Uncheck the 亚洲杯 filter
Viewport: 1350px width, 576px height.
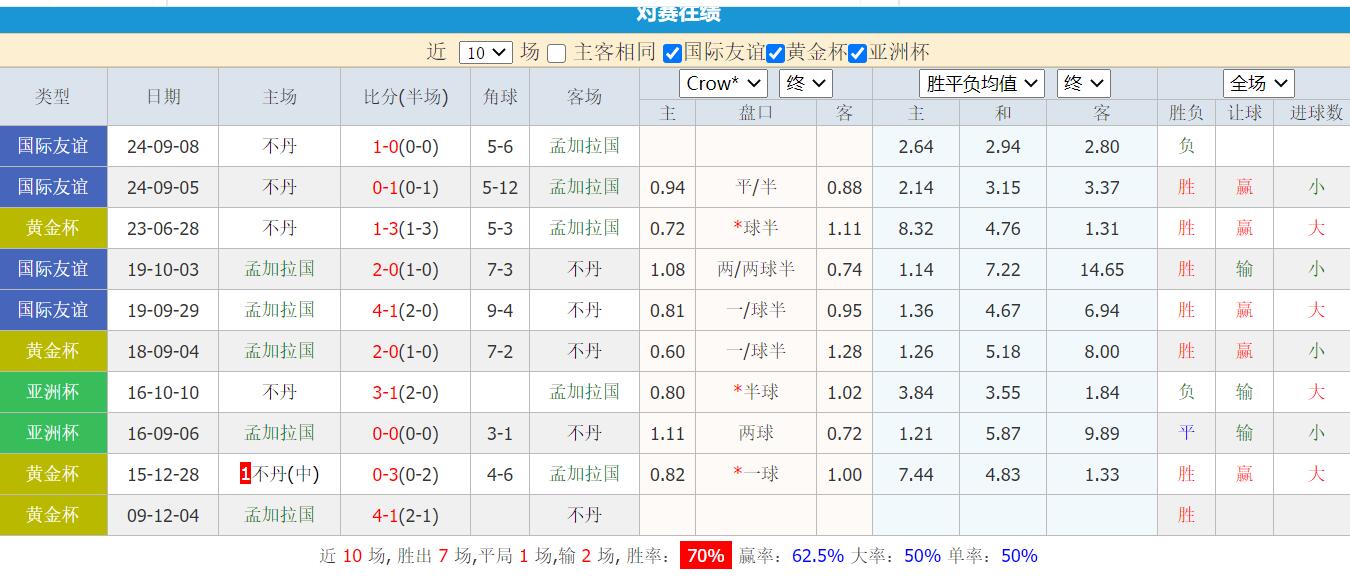coord(857,53)
